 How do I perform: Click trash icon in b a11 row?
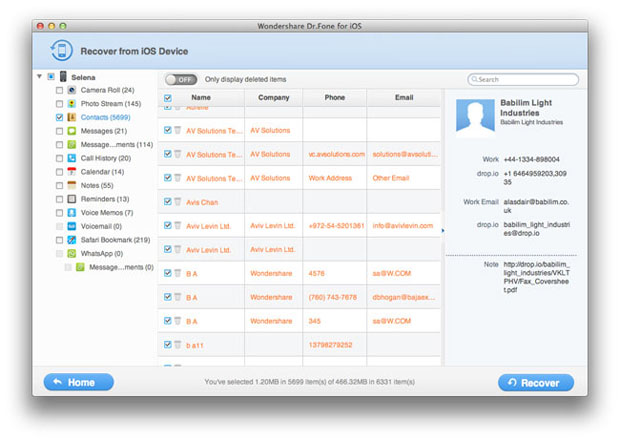pos(178,344)
